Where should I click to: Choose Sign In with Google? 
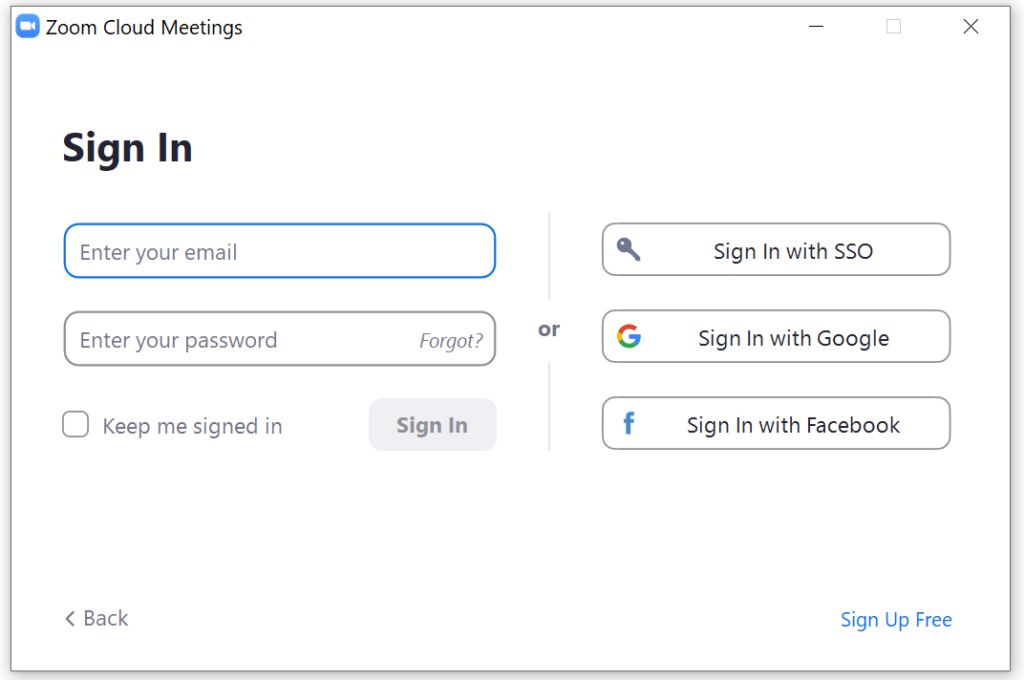776,336
